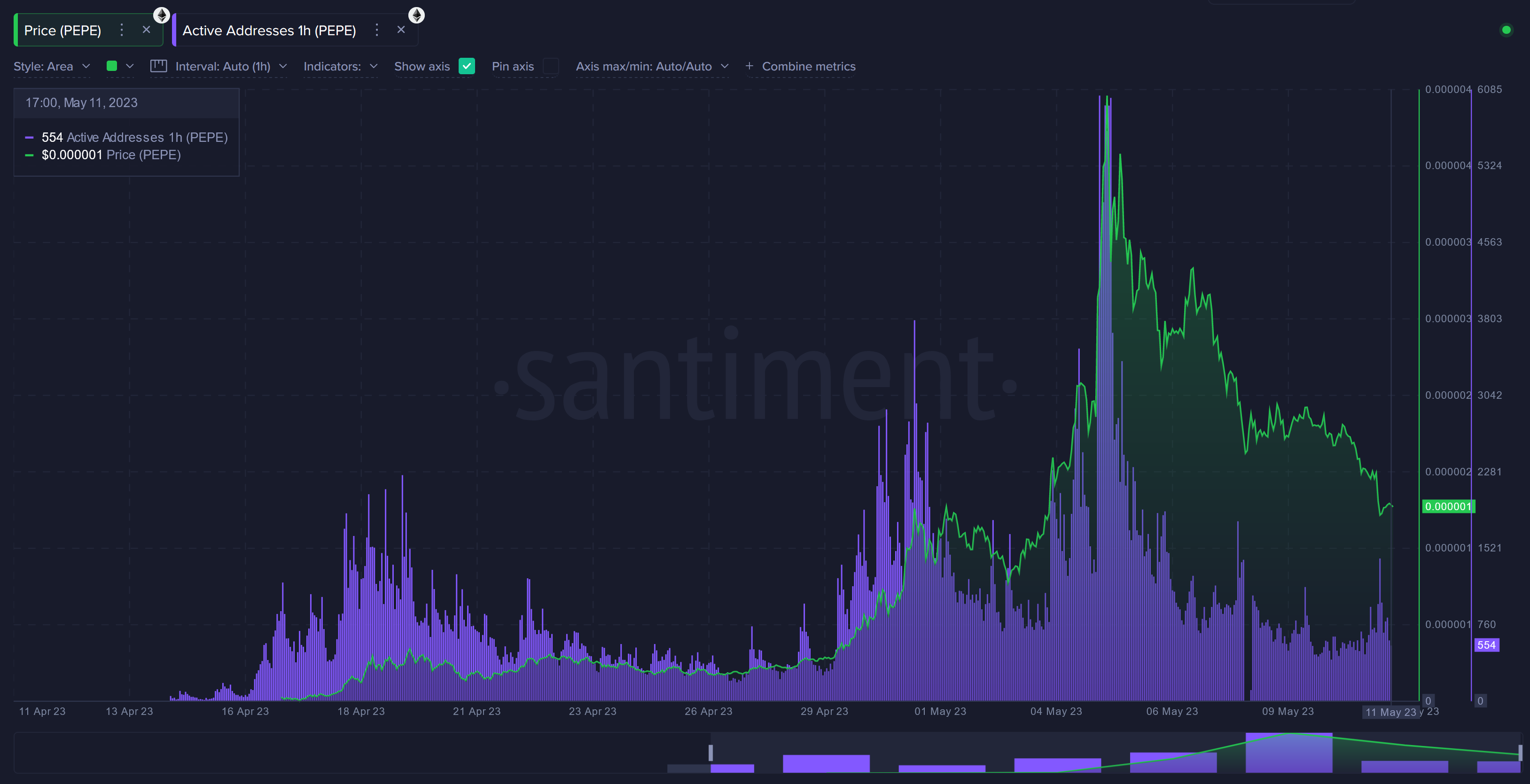The image size is (1530, 784).
Task: Click the 3042 active addresses axis value
Action: [1489, 395]
